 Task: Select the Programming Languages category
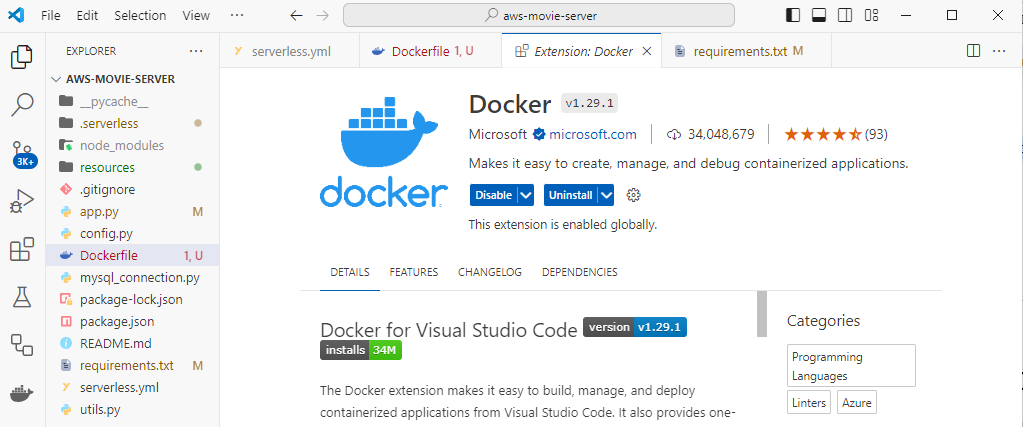[851, 366]
